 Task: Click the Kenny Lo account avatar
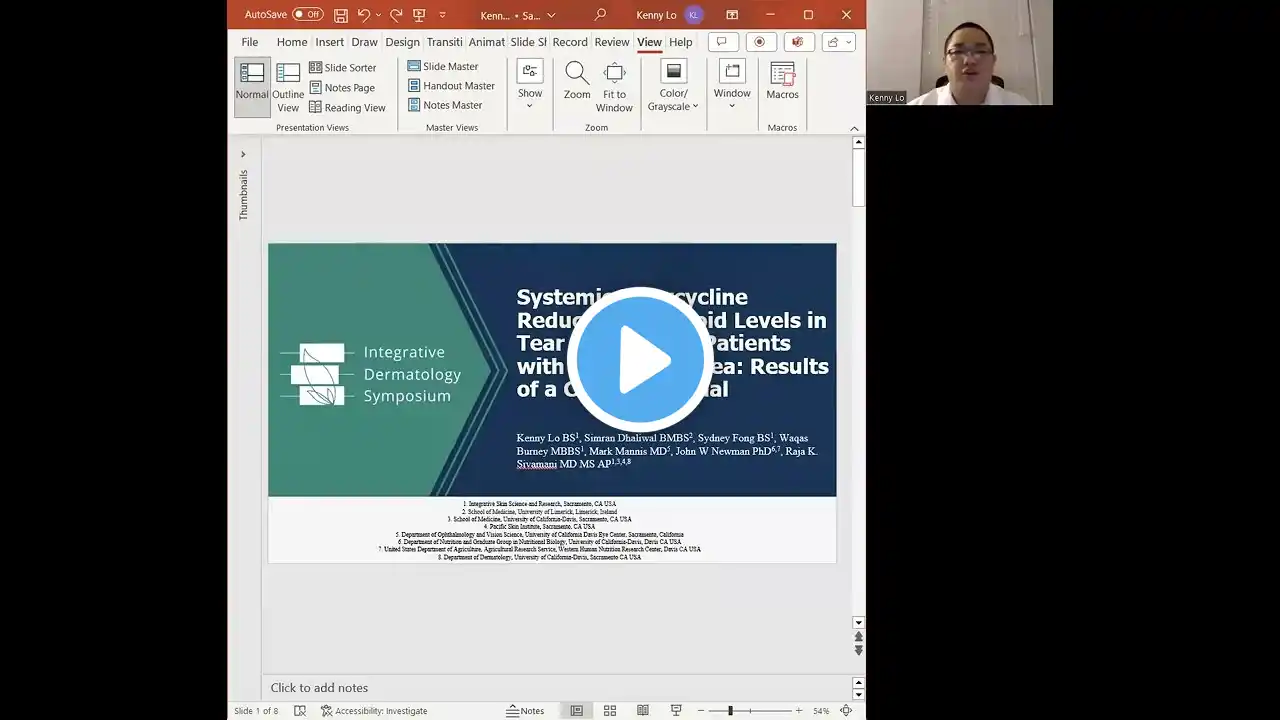point(693,15)
